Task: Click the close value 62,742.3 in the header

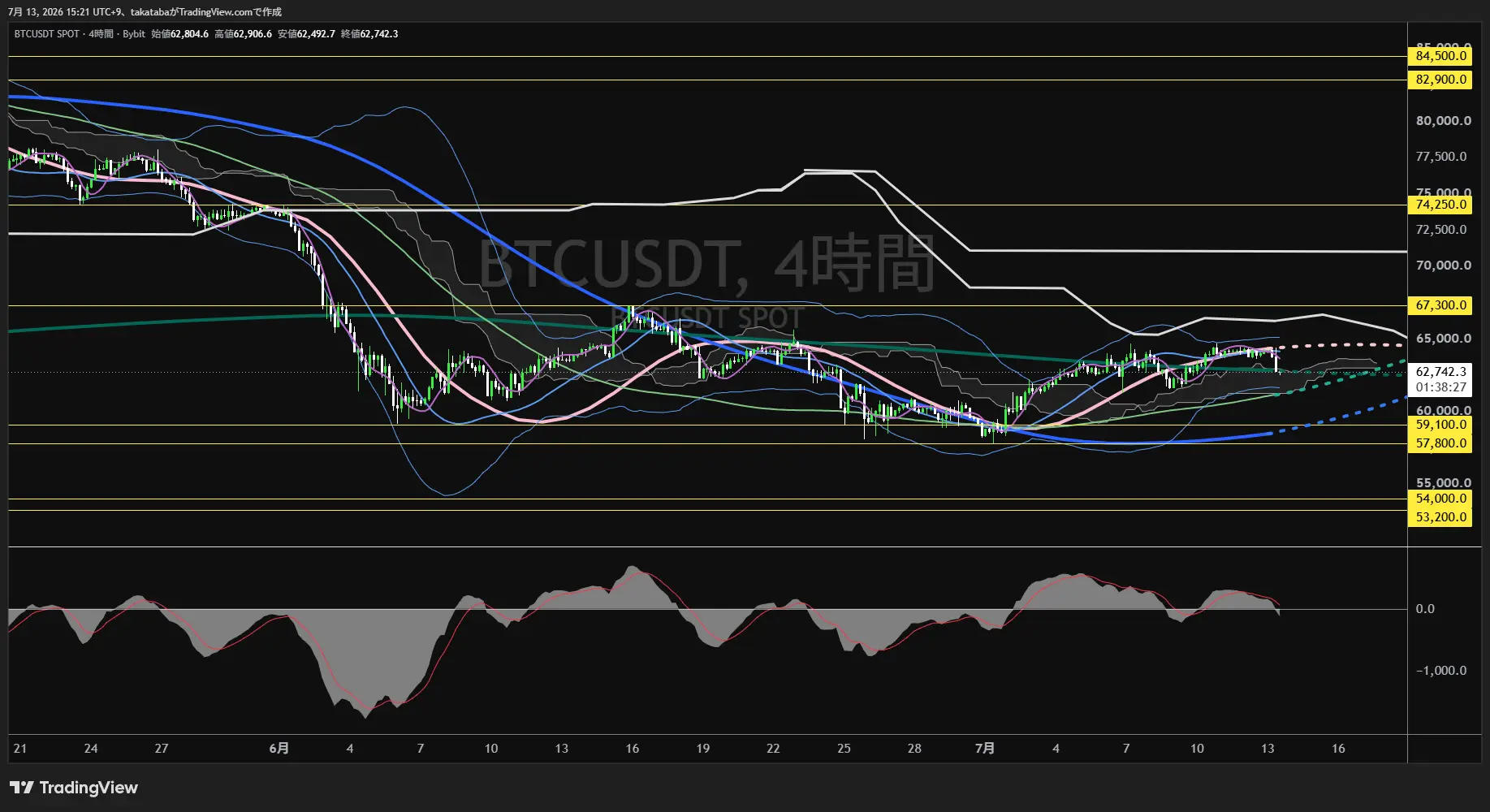Action: point(379,34)
